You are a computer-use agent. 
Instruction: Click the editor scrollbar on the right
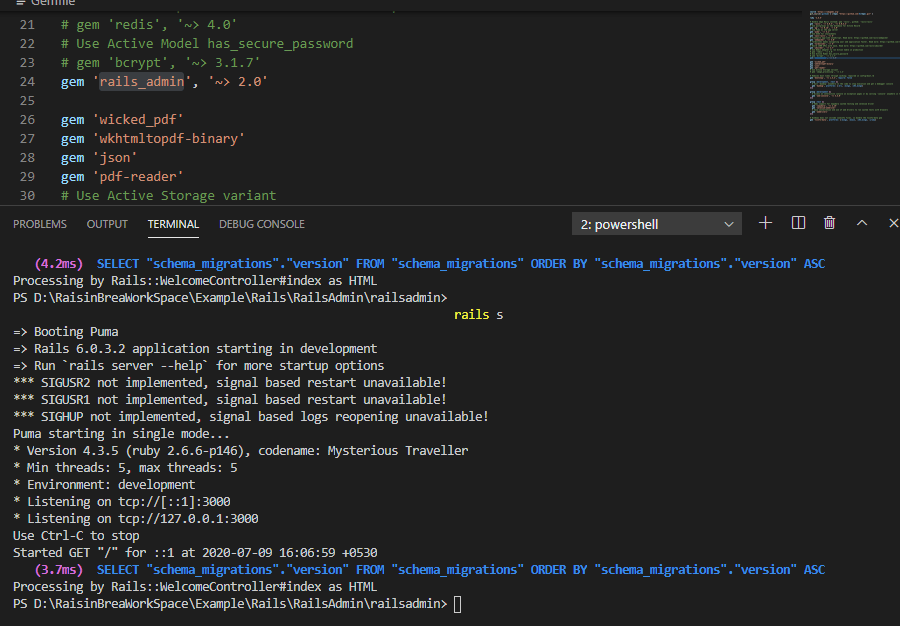895,100
